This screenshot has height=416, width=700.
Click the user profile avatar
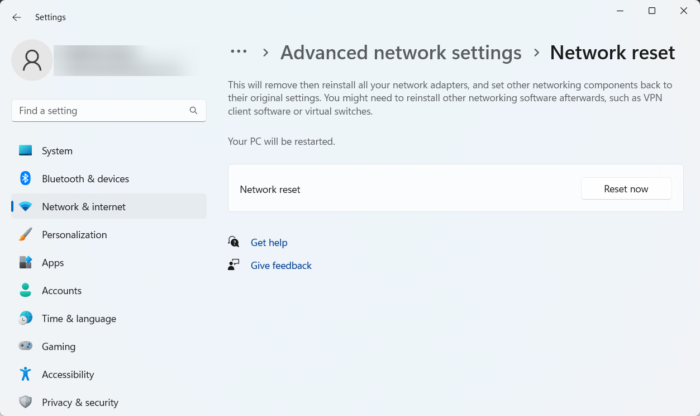coord(31,60)
